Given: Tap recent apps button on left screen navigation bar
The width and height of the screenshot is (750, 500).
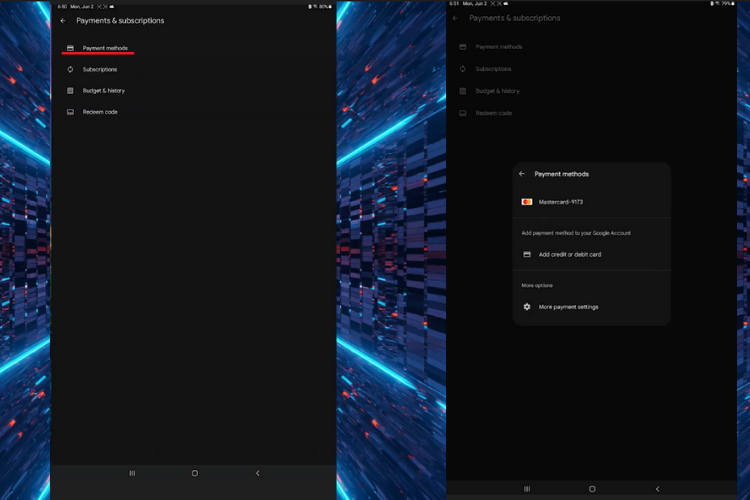Looking at the screenshot, I should click(132, 473).
